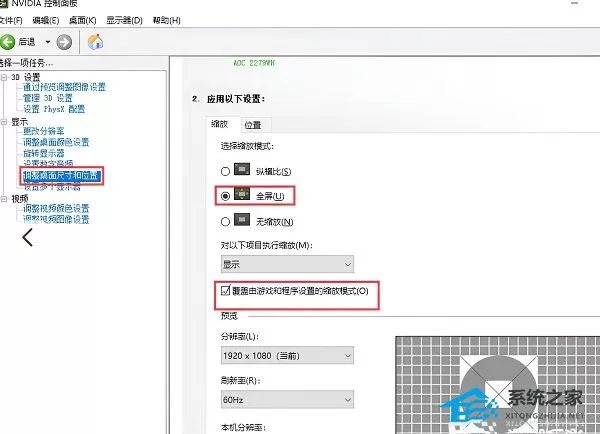Open the 桌面(K) menu

tap(83, 20)
